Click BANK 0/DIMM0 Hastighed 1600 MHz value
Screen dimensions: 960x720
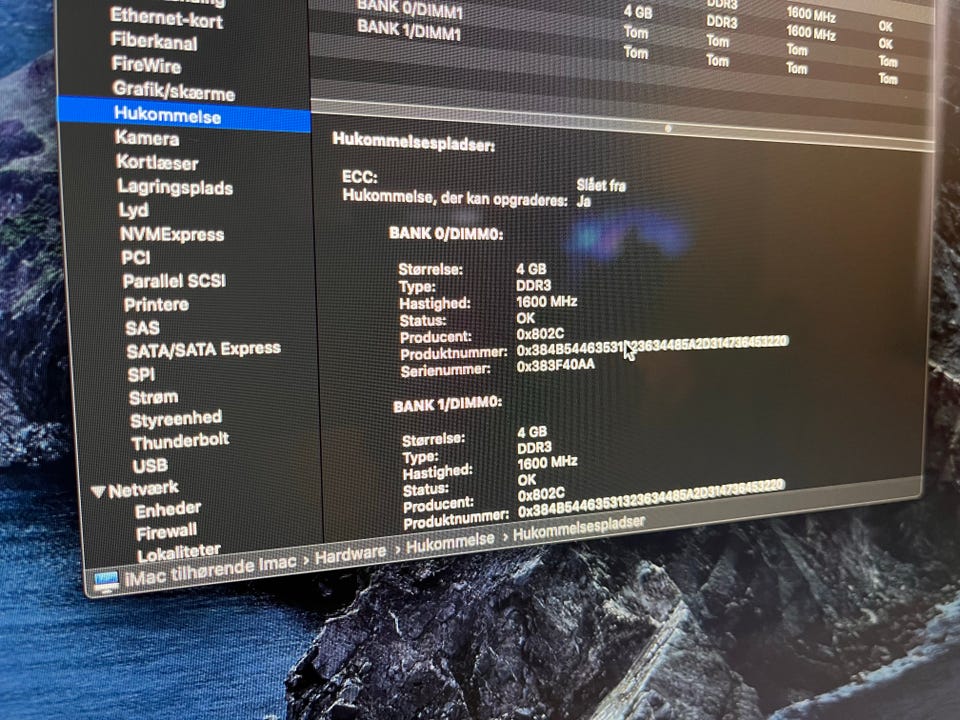point(547,301)
